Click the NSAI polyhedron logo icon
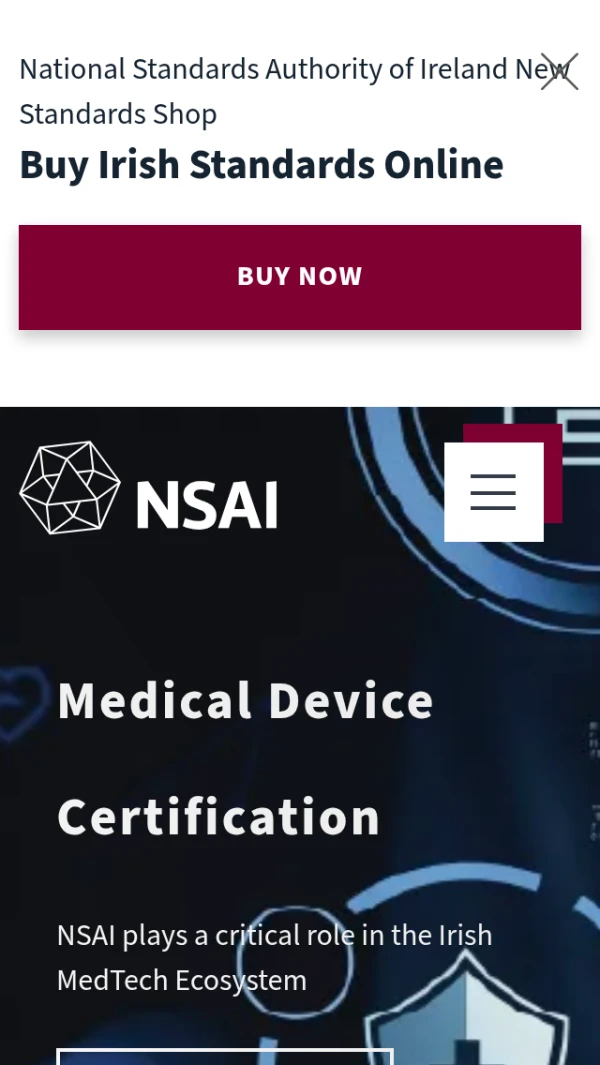 point(70,488)
